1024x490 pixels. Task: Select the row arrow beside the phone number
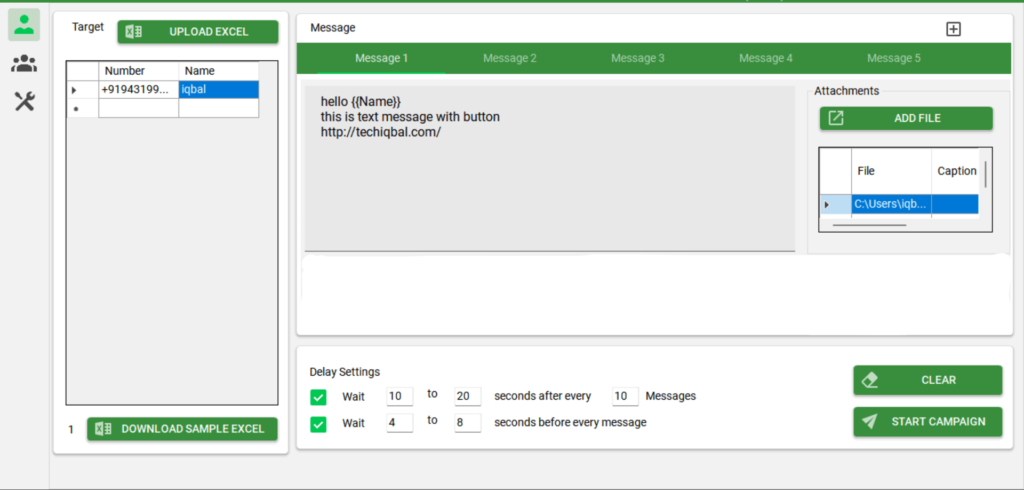[x=74, y=90]
